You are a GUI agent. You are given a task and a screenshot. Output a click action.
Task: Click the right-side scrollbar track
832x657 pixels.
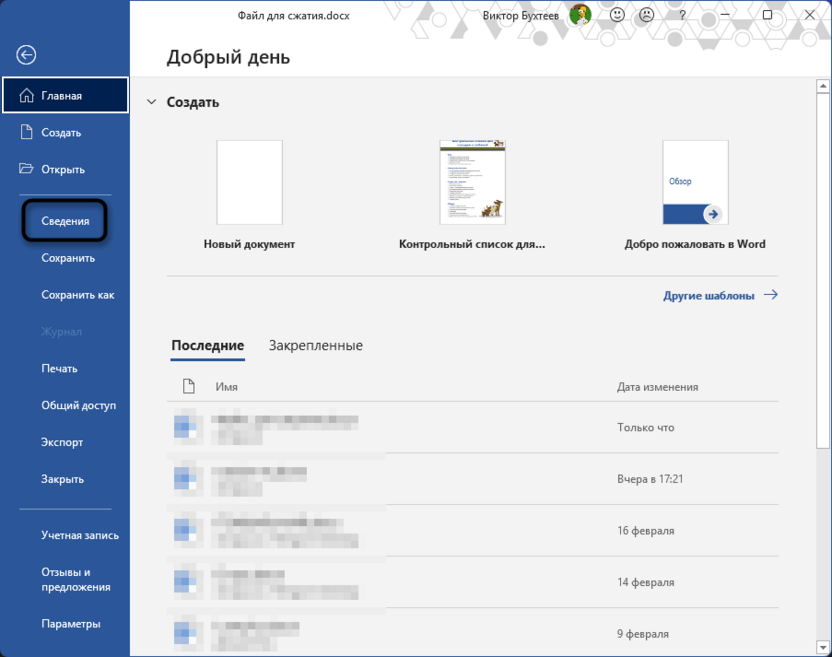824,400
